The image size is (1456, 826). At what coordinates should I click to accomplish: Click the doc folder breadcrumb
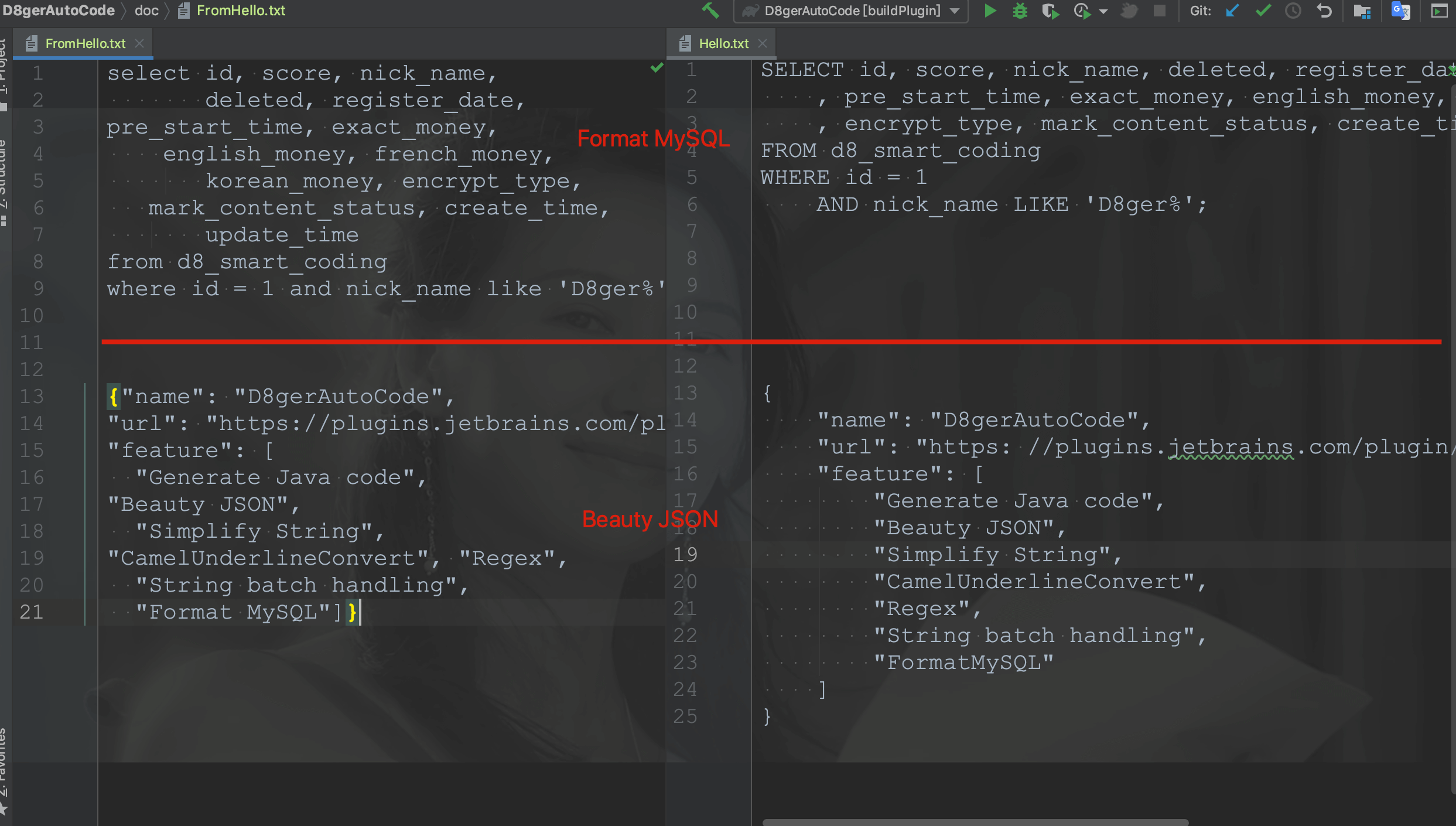point(146,11)
